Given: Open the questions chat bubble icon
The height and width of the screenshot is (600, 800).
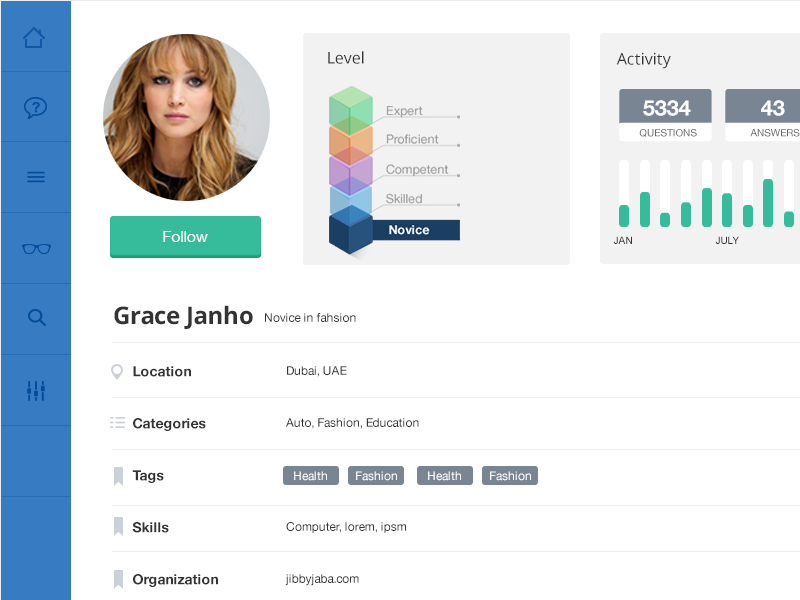Looking at the screenshot, I should pyautogui.click(x=35, y=106).
